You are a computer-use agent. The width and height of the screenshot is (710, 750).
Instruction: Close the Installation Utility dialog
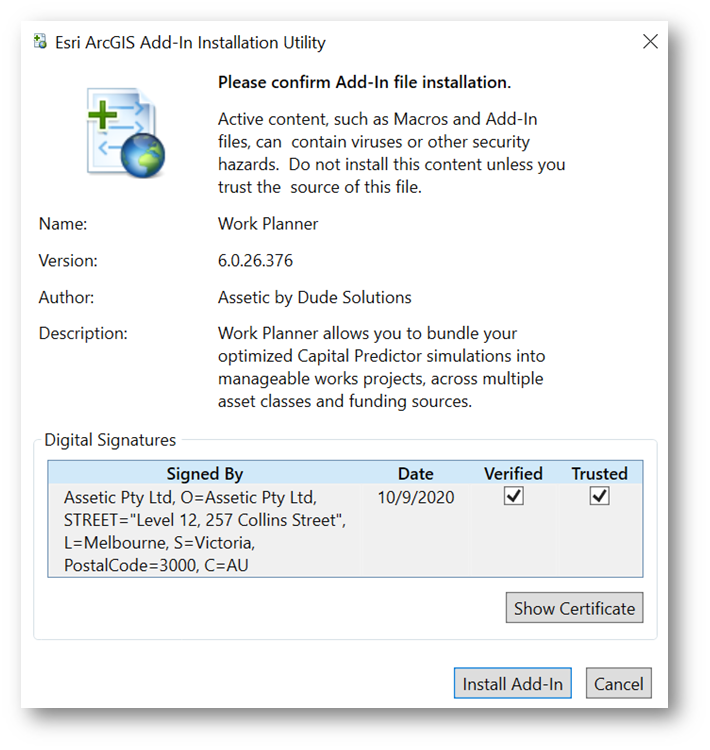coord(650,42)
